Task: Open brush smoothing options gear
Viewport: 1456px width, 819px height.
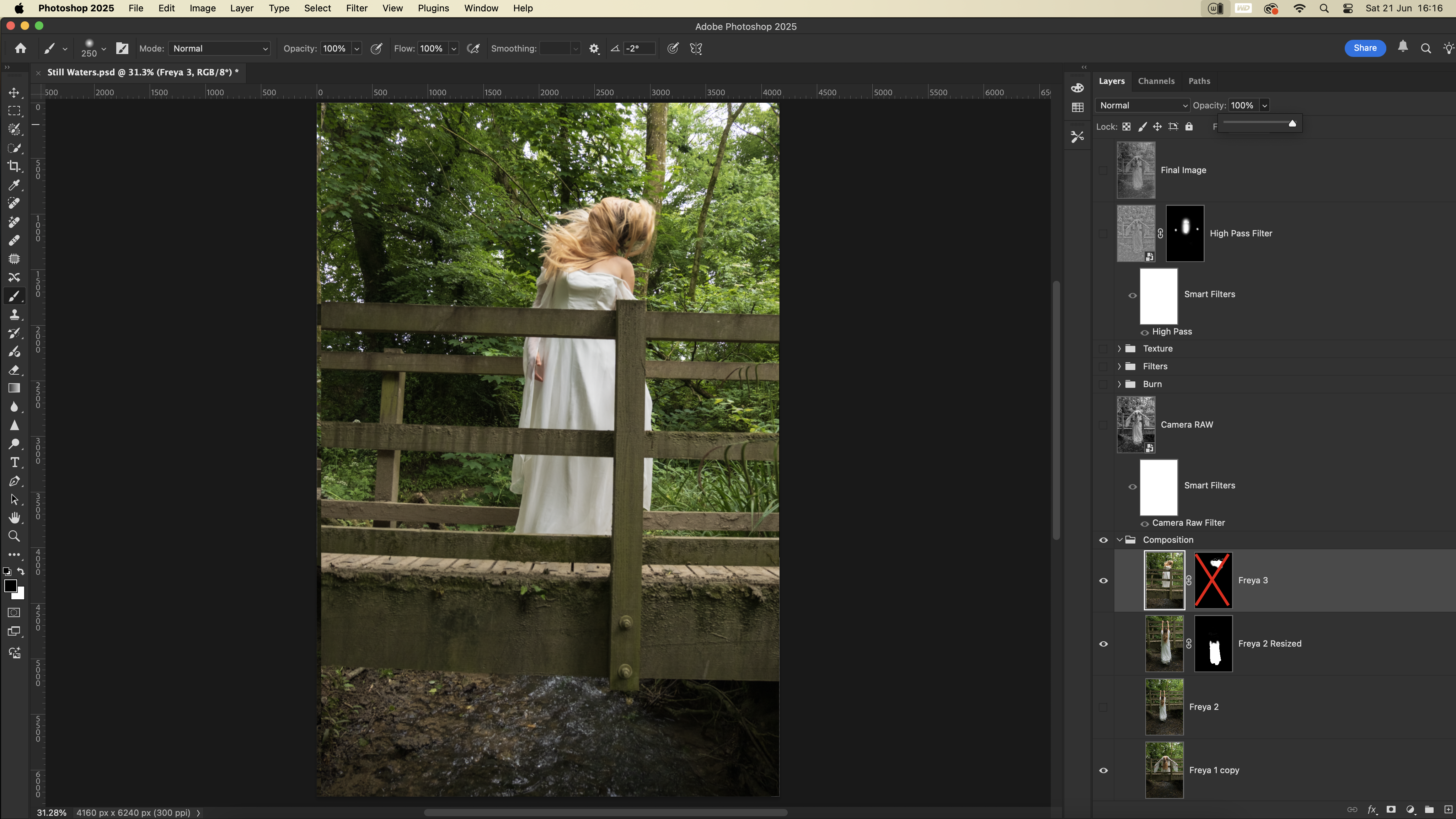Action: click(594, 49)
